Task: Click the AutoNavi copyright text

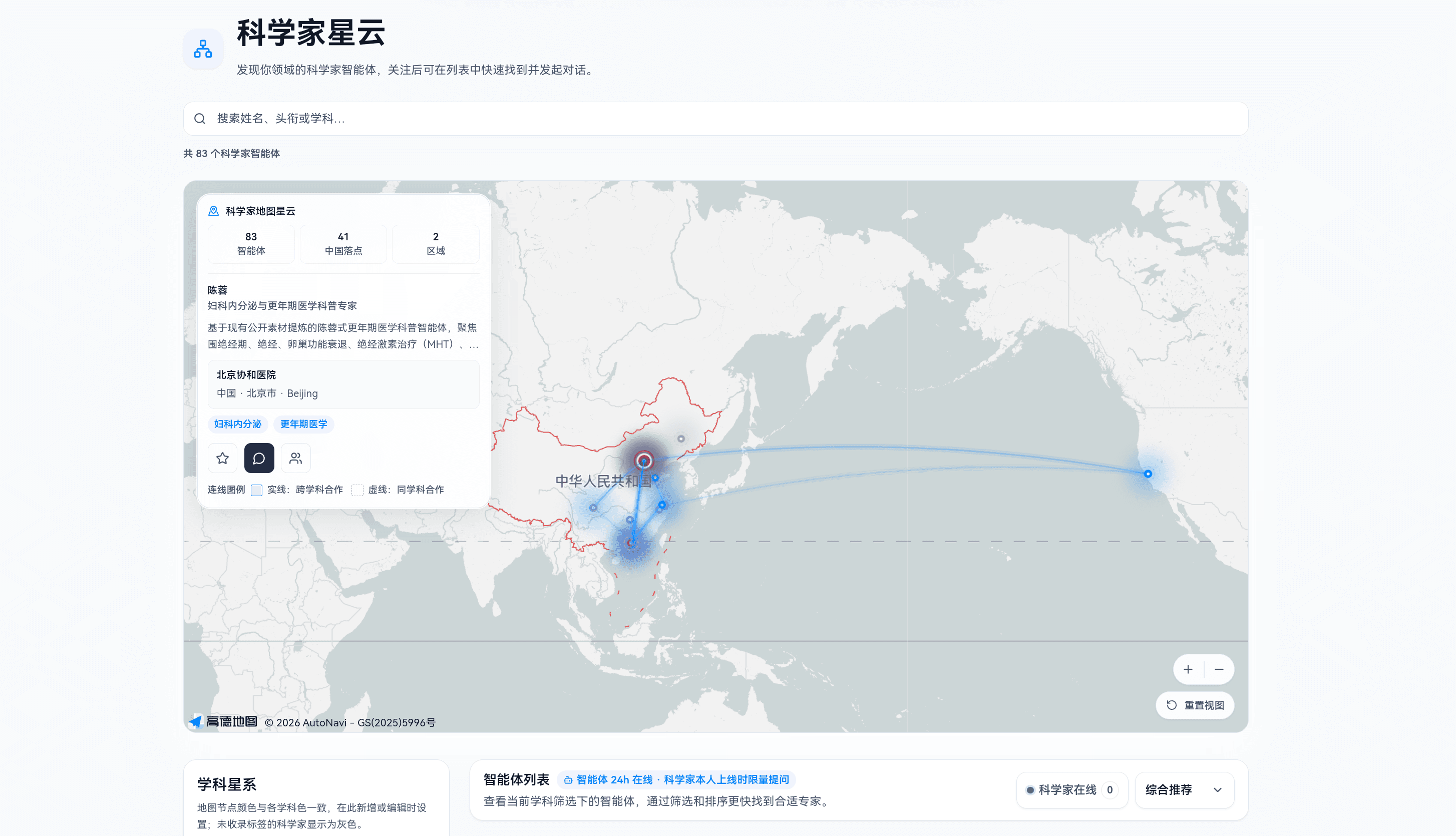Action: (350, 723)
